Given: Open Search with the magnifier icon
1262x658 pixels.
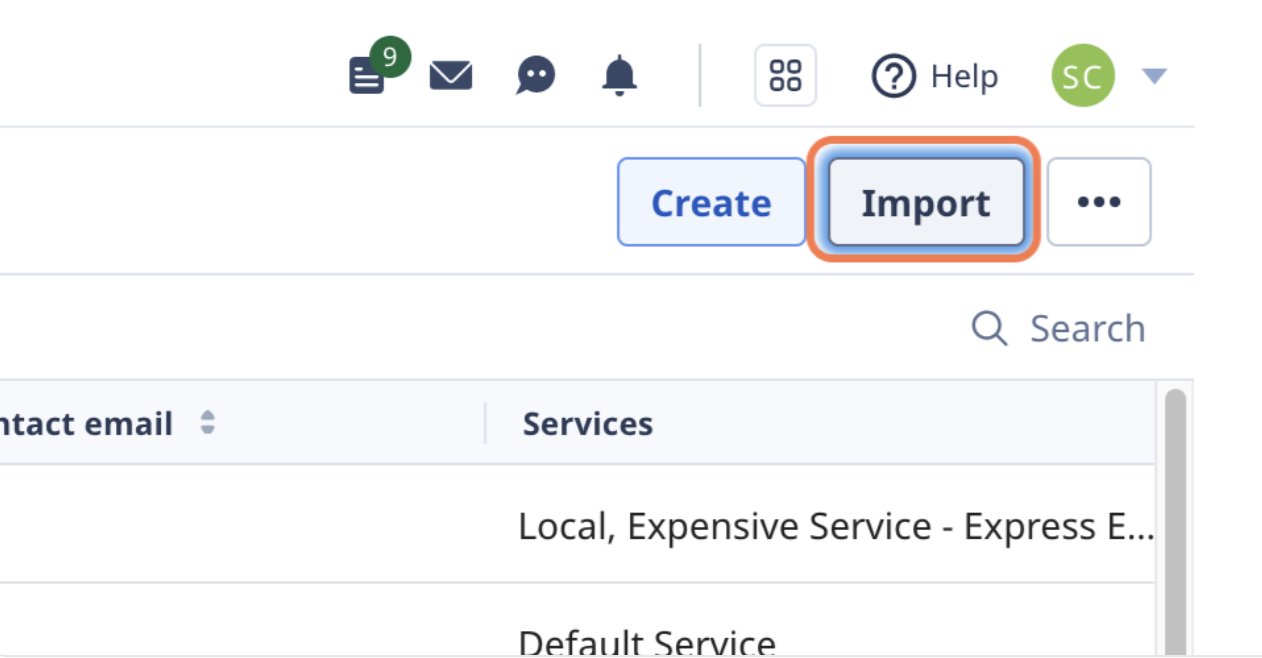Looking at the screenshot, I should 992,328.
